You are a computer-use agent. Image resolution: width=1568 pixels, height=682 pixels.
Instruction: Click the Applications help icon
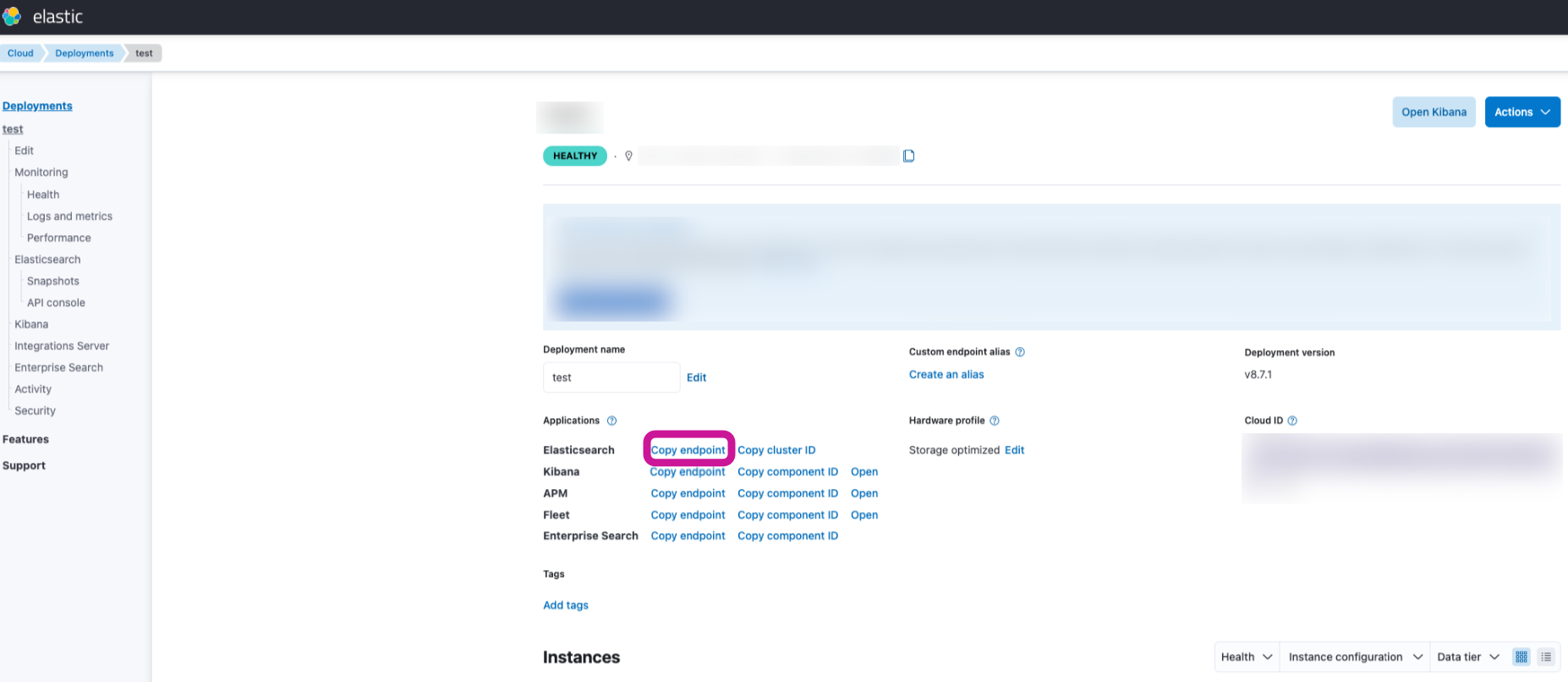[611, 421]
